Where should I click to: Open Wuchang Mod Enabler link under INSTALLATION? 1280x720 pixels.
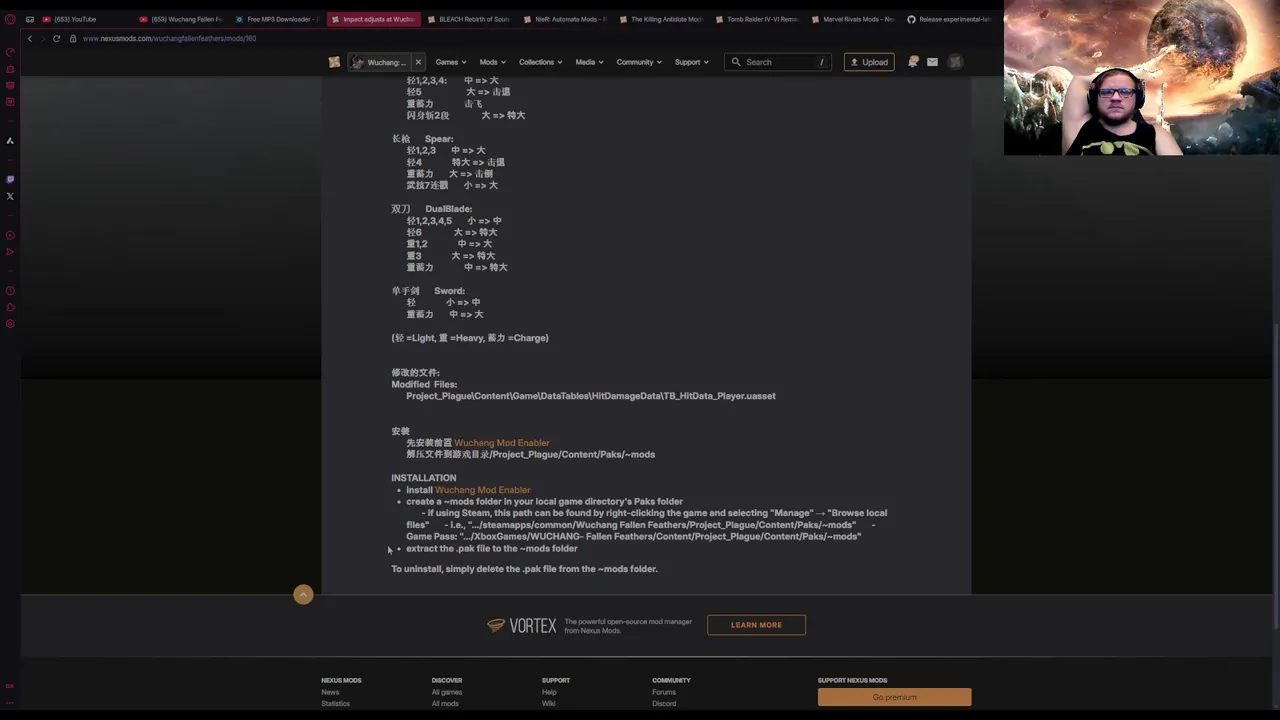tap(483, 490)
